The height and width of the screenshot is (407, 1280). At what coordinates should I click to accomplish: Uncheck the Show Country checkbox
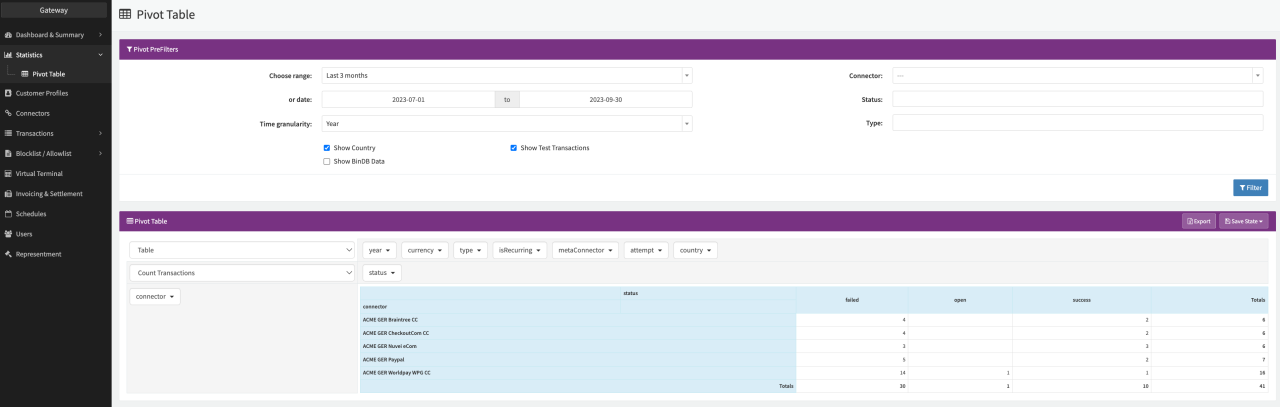(x=327, y=148)
